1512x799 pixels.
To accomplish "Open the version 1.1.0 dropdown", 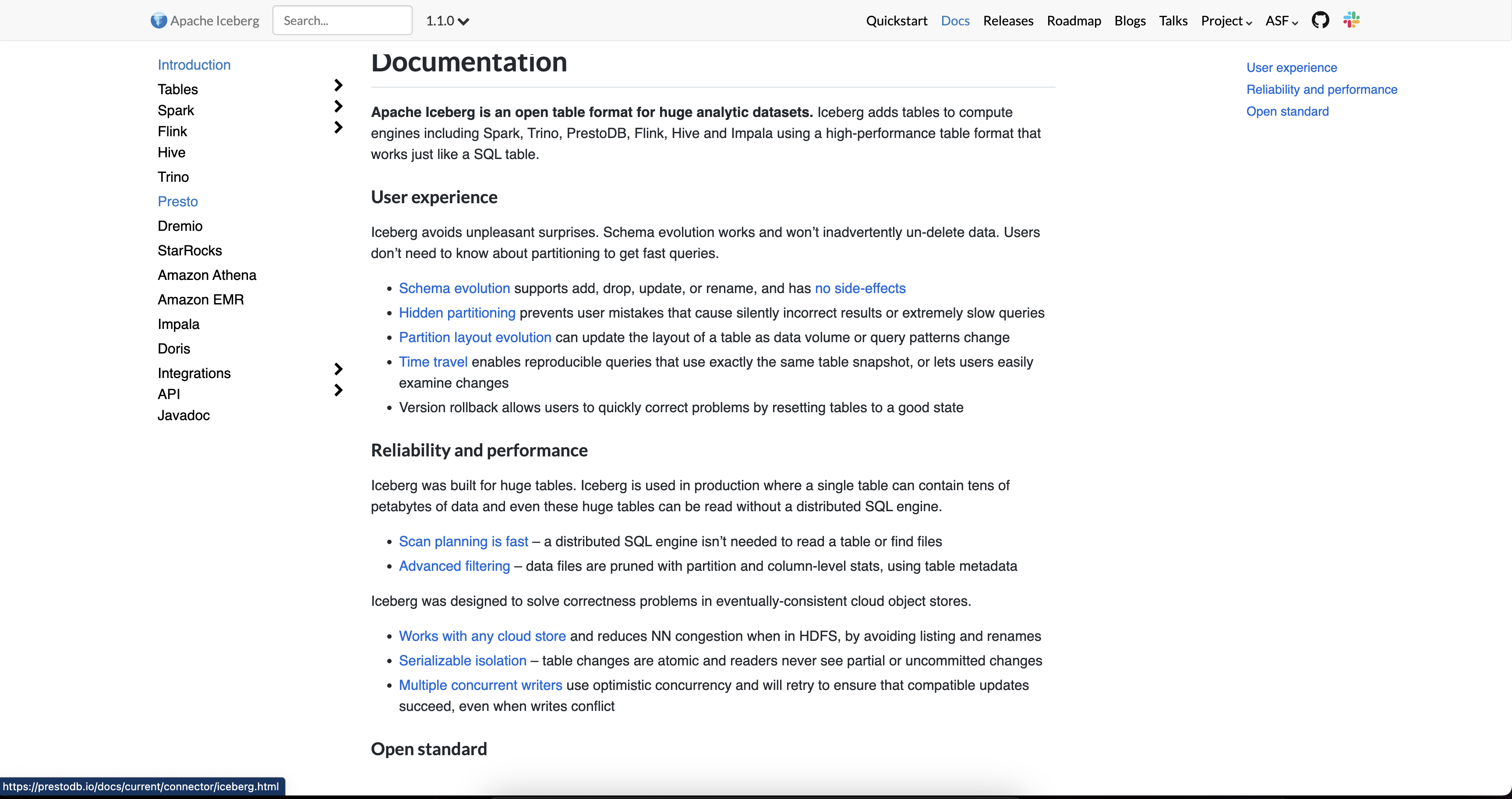I will 447,21.
